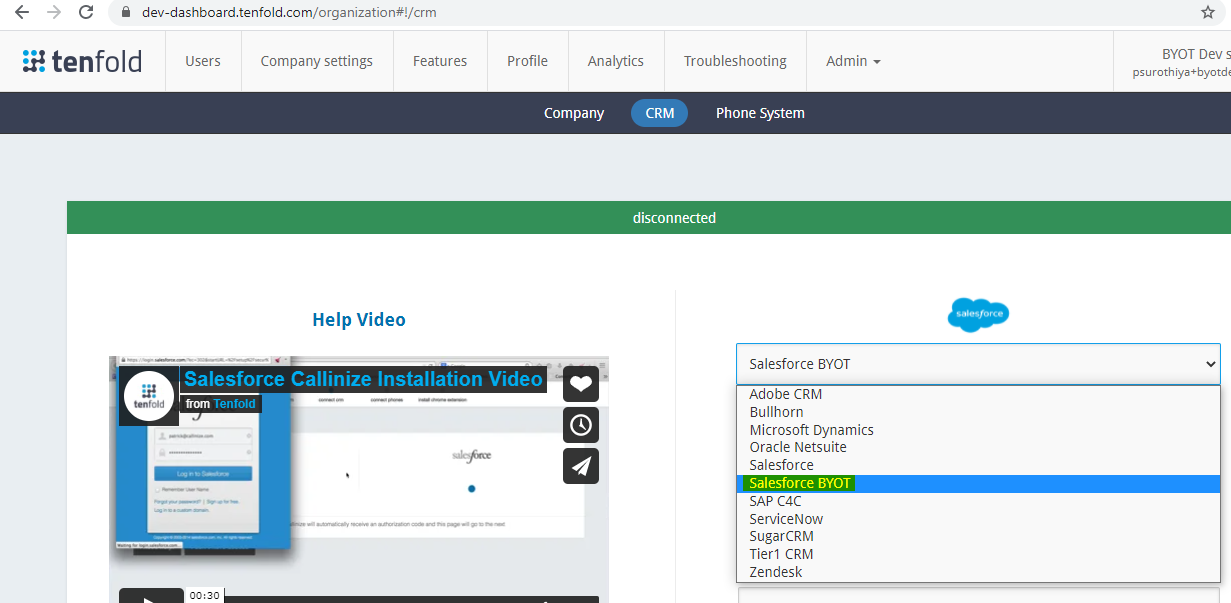The width and height of the screenshot is (1231, 603).
Task: Share the video via paper plane icon
Action: pyautogui.click(x=581, y=465)
